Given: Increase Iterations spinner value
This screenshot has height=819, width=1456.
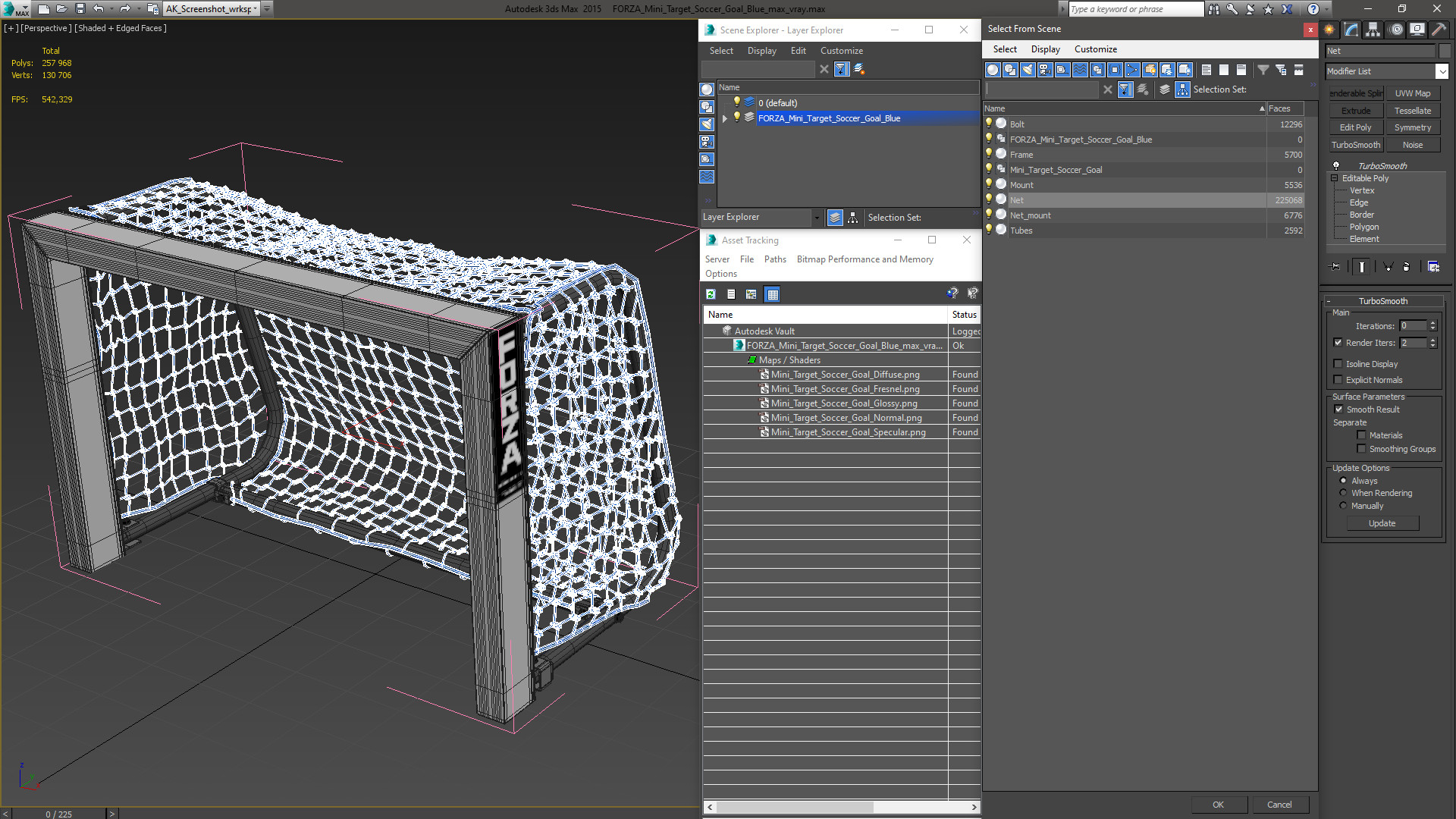Looking at the screenshot, I should [1432, 323].
